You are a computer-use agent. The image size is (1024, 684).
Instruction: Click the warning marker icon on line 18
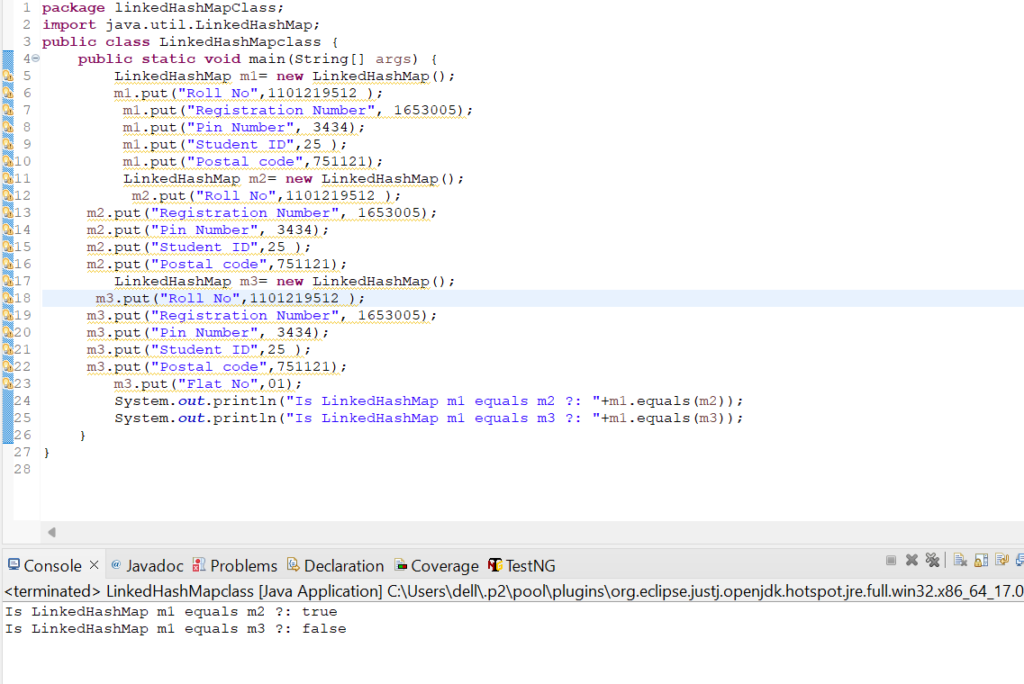8,298
